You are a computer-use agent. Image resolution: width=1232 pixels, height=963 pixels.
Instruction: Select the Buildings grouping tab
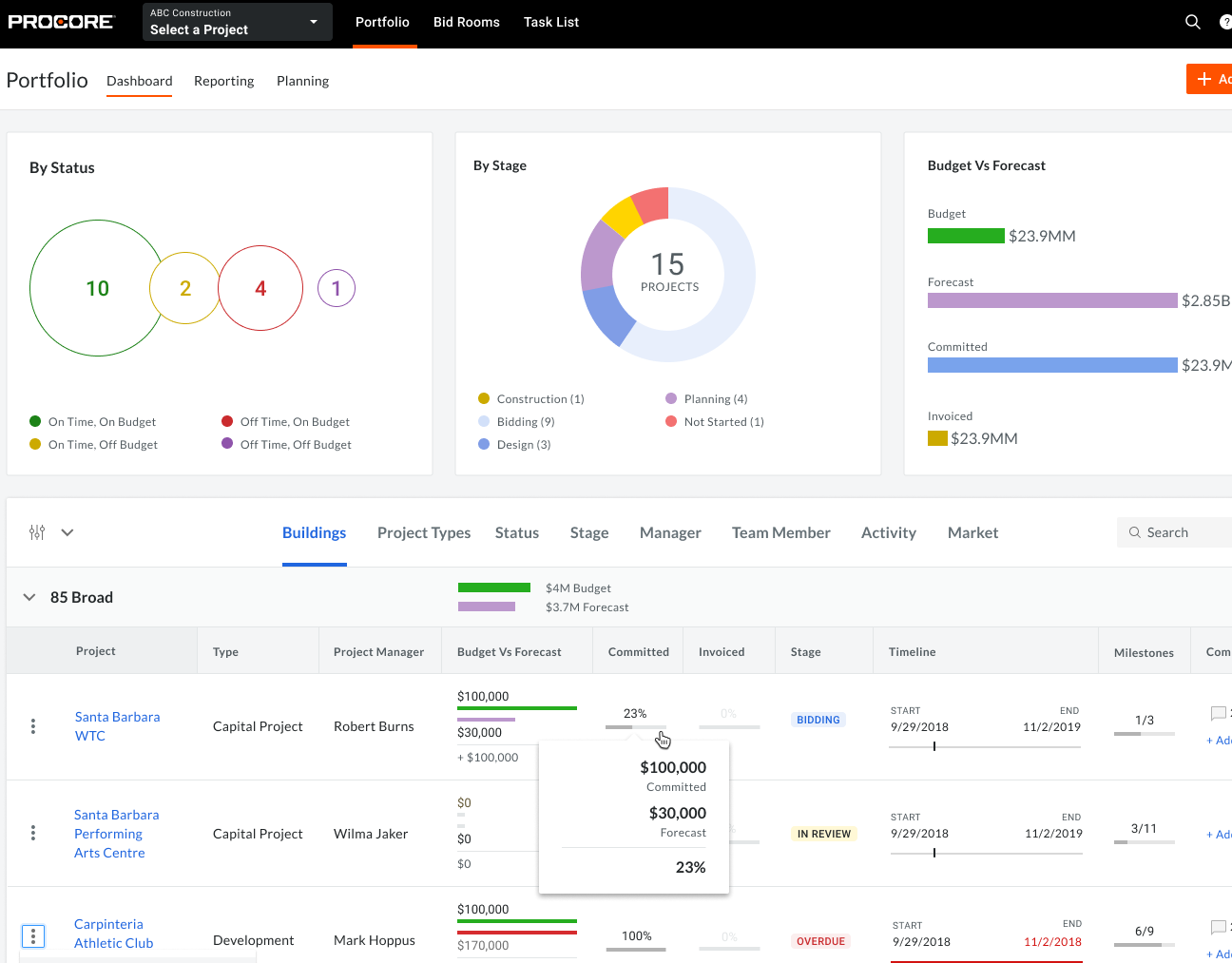click(315, 532)
